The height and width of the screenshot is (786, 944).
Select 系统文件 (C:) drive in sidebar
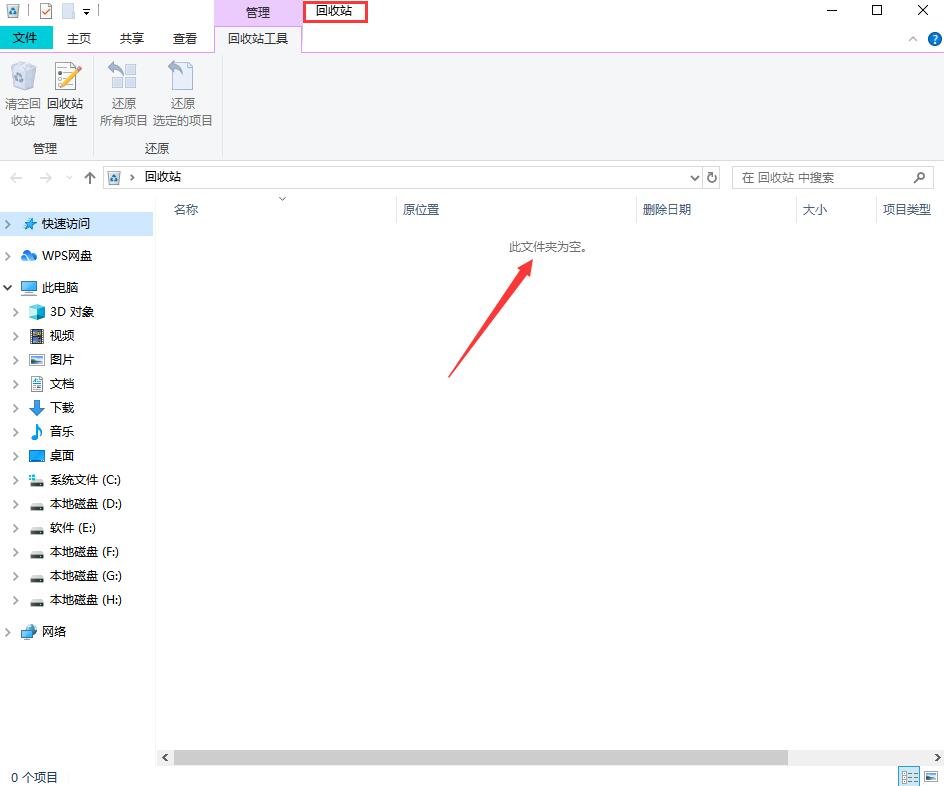tap(85, 480)
